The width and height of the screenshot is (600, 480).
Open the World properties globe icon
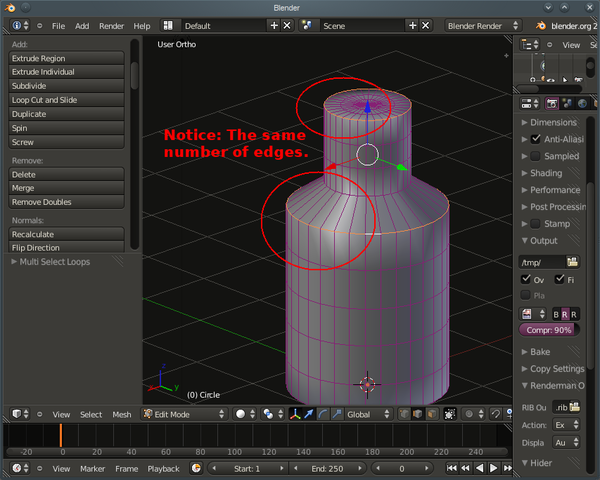click(584, 103)
